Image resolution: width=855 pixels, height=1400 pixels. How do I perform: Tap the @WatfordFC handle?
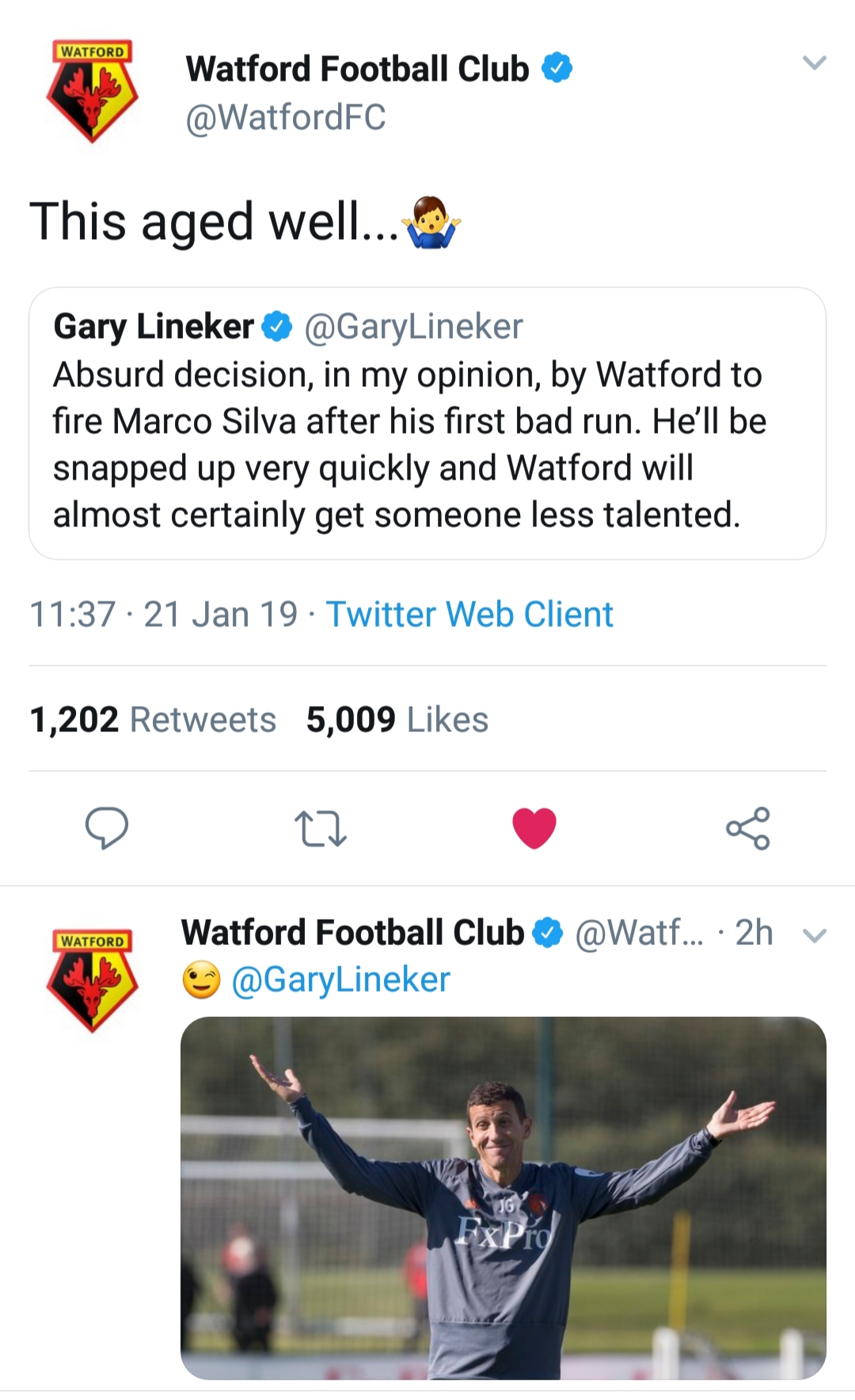(x=285, y=117)
